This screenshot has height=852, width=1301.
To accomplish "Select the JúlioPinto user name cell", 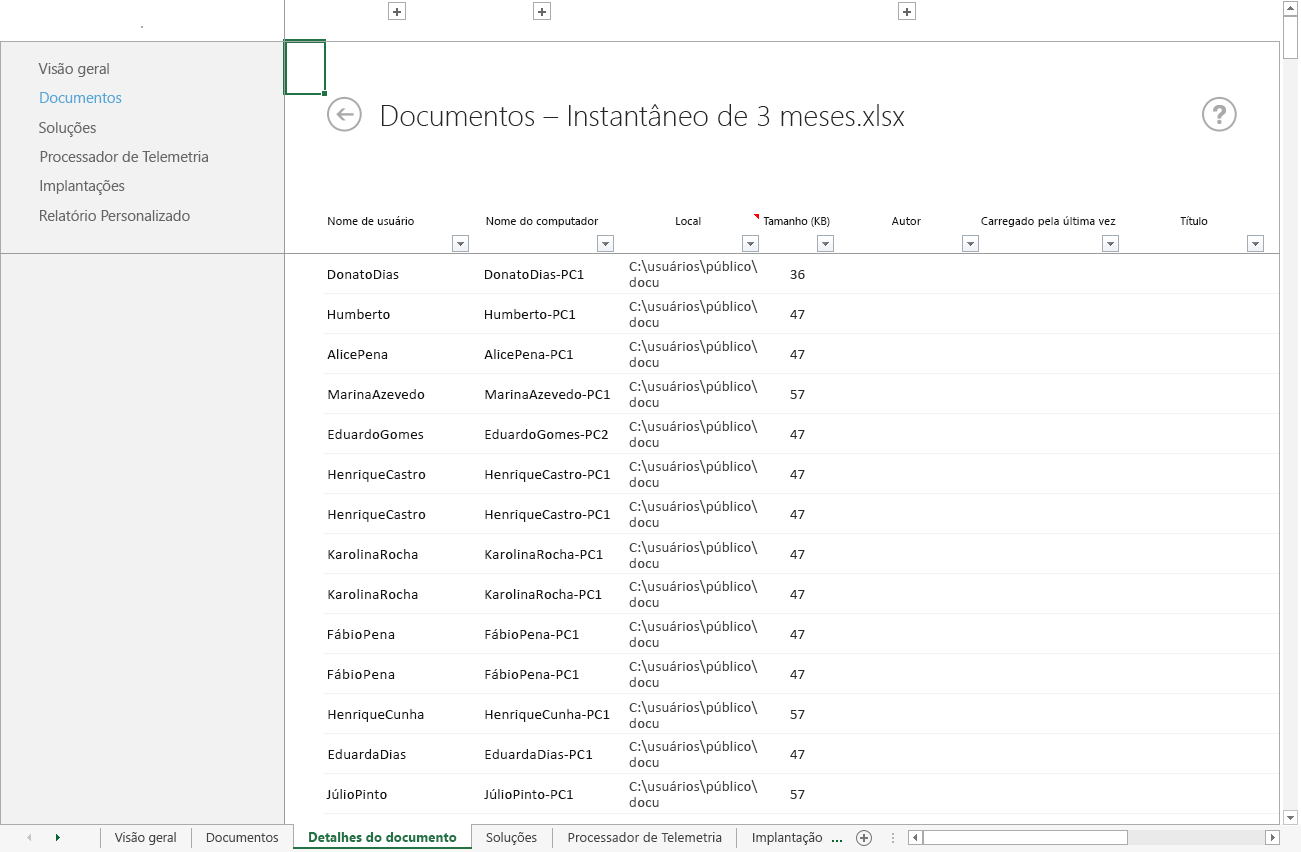I will pyautogui.click(x=357, y=794).
